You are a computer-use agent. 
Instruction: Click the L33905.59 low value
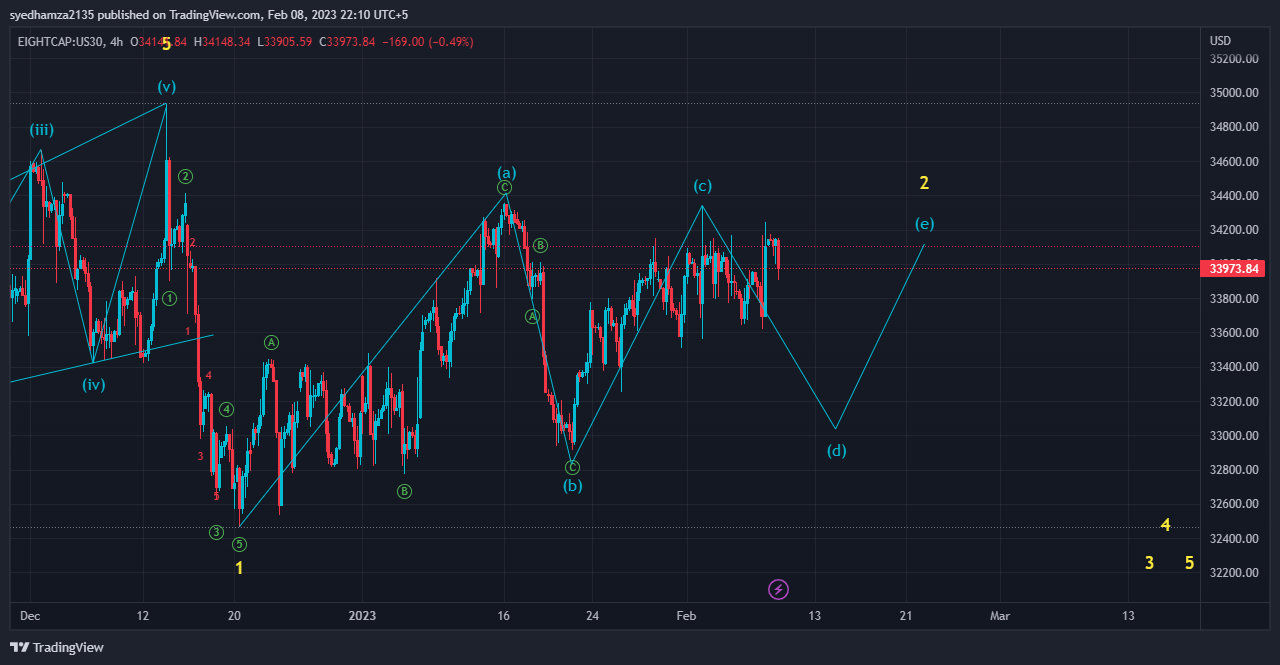tap(285, 42)
